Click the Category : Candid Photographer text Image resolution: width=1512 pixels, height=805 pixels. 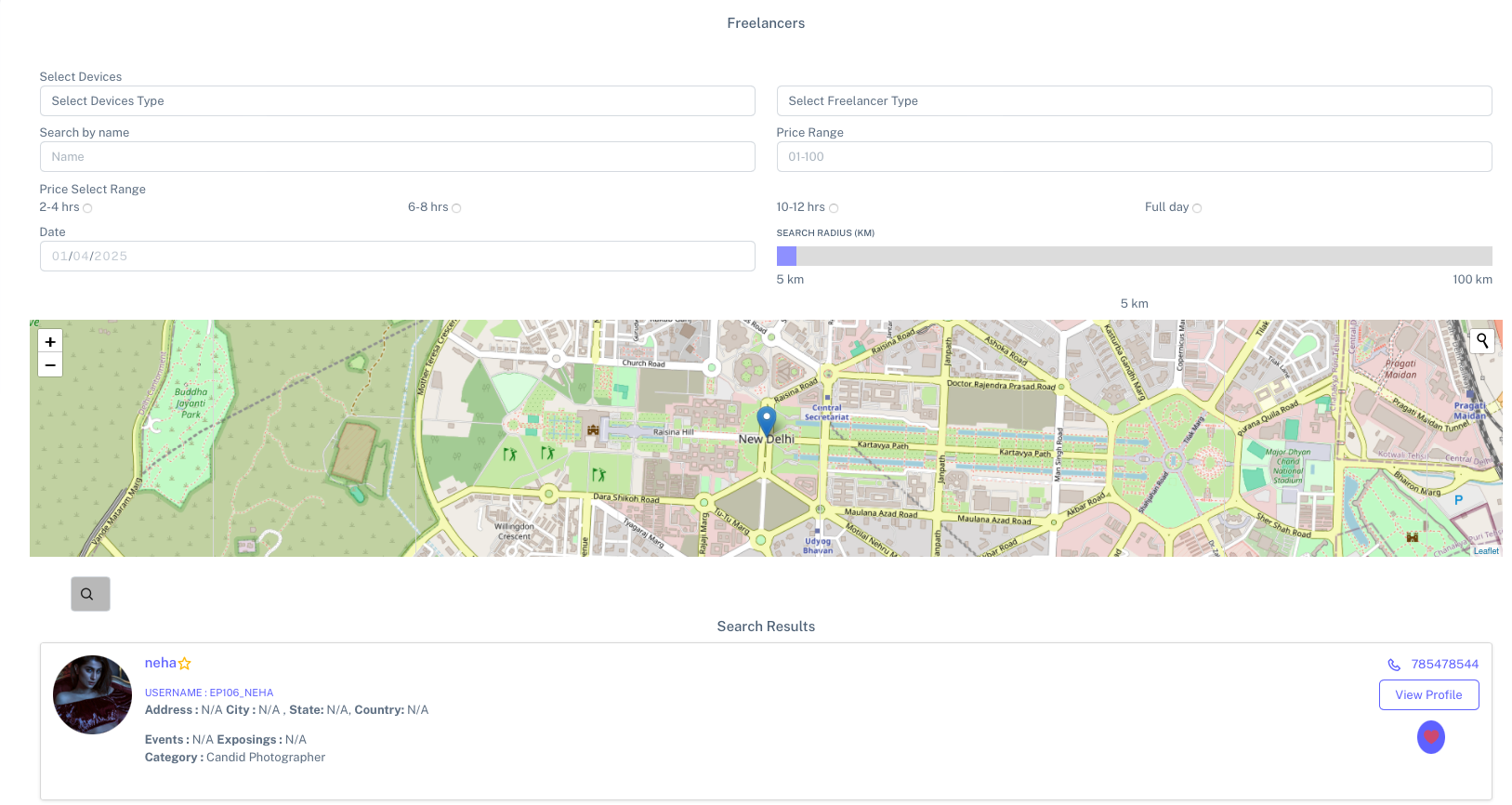click(x=235, y=758)
